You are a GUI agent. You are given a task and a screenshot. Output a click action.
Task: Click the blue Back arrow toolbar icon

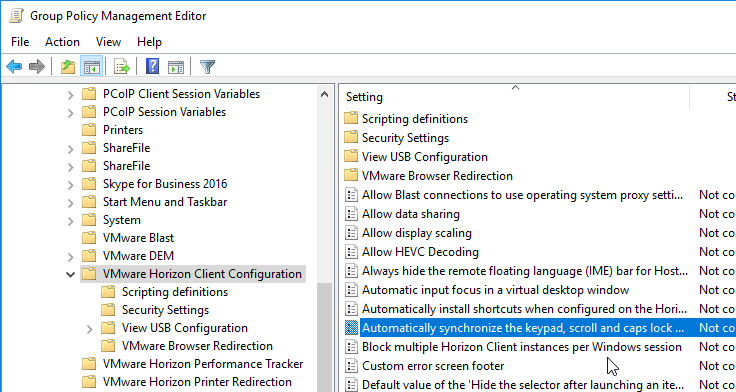tap(14, 67)
